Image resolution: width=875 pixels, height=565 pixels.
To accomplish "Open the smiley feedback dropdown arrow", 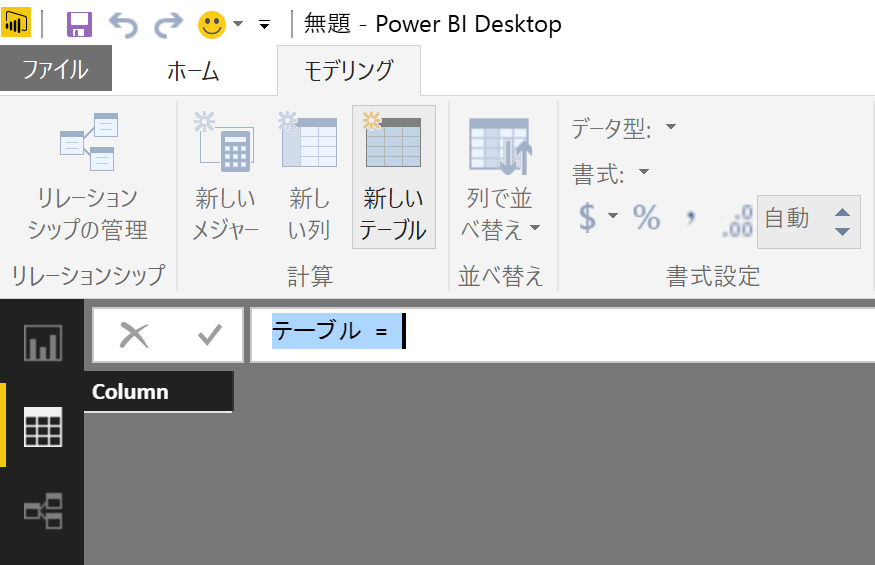I will [x=238, y=24].
